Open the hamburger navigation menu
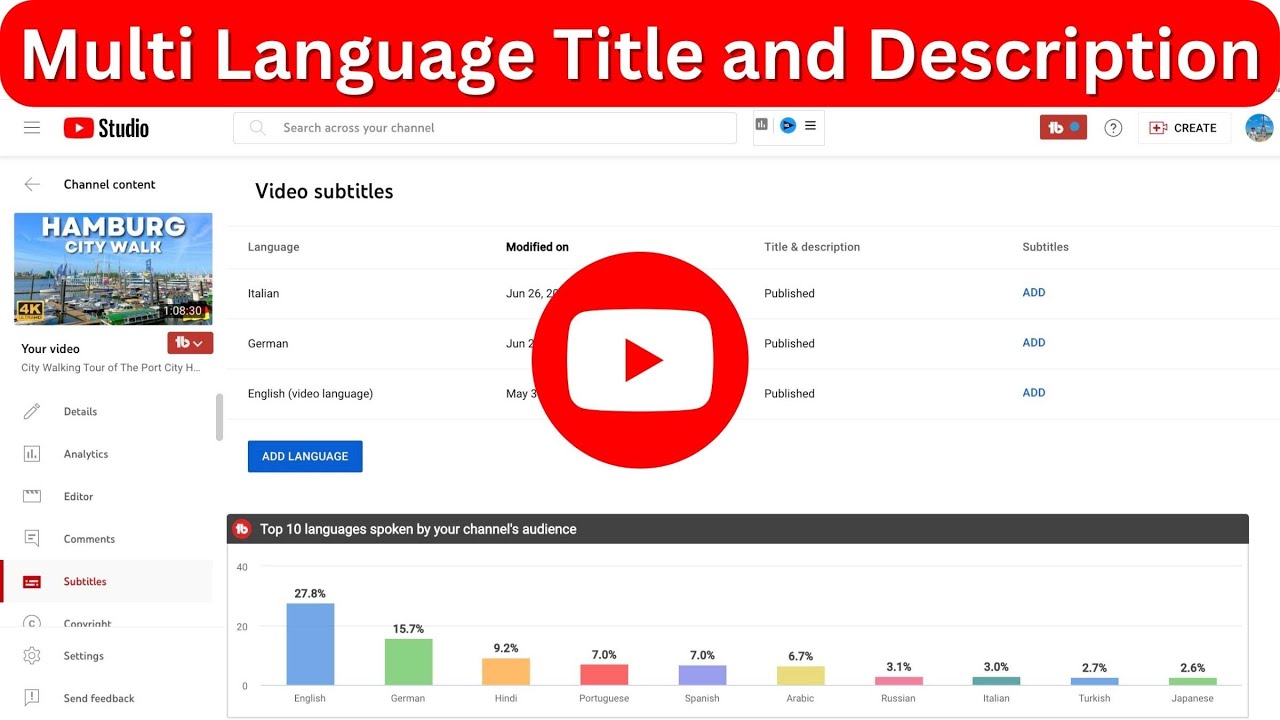1280x720 pixels. pos(32,128)
